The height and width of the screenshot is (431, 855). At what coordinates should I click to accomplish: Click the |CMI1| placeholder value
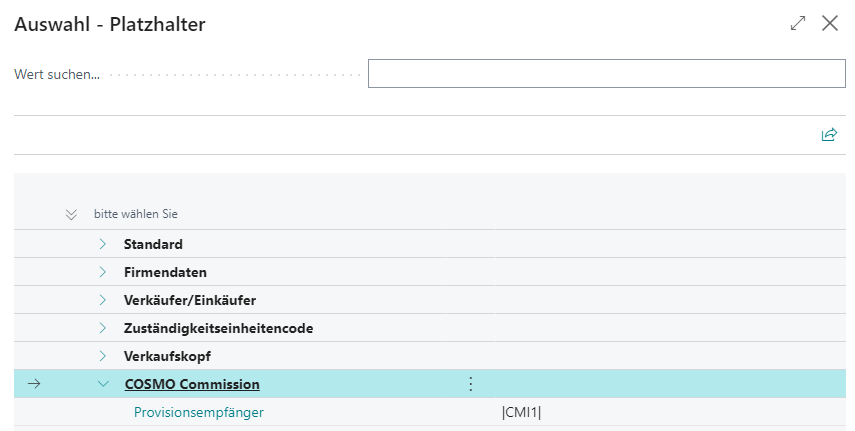click(521, 412)
